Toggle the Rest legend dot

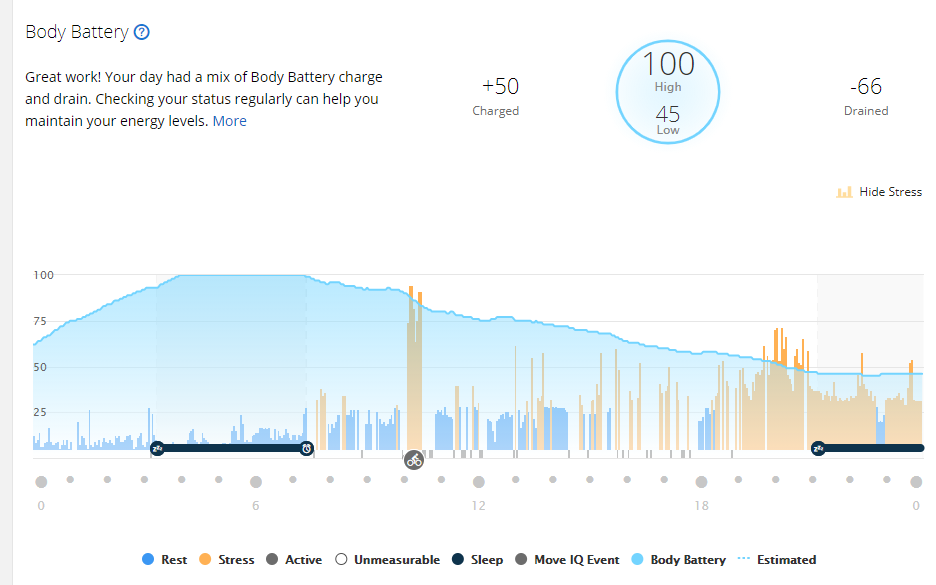148,559
